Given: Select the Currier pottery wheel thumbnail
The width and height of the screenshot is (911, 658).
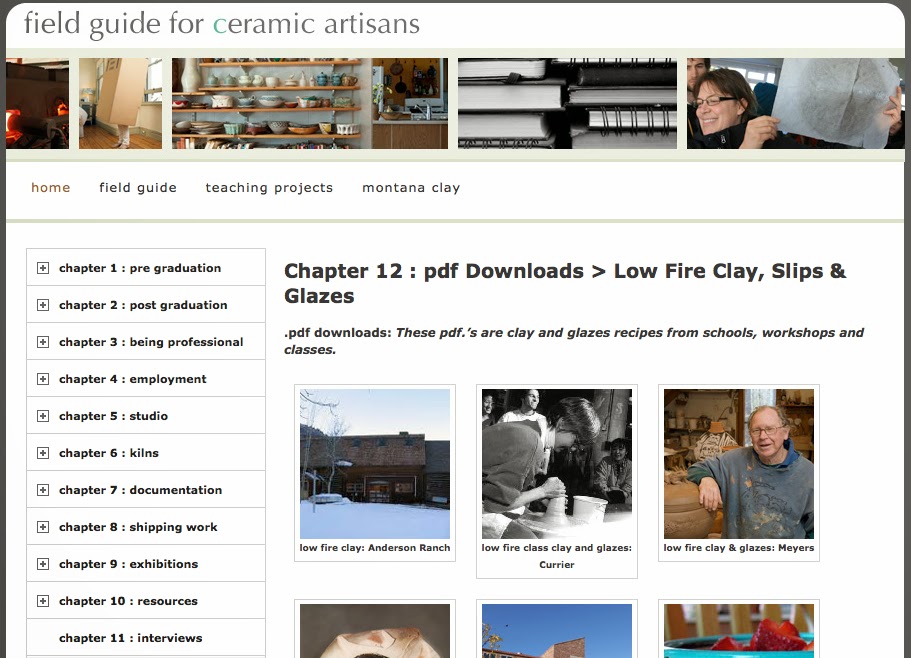Looking at the screenshot, I should pyautogui.click(x=557, y=464).
